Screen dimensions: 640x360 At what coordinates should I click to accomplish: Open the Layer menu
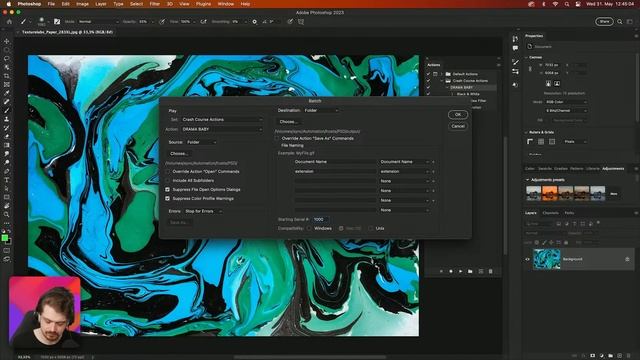(x=100, y=4)
